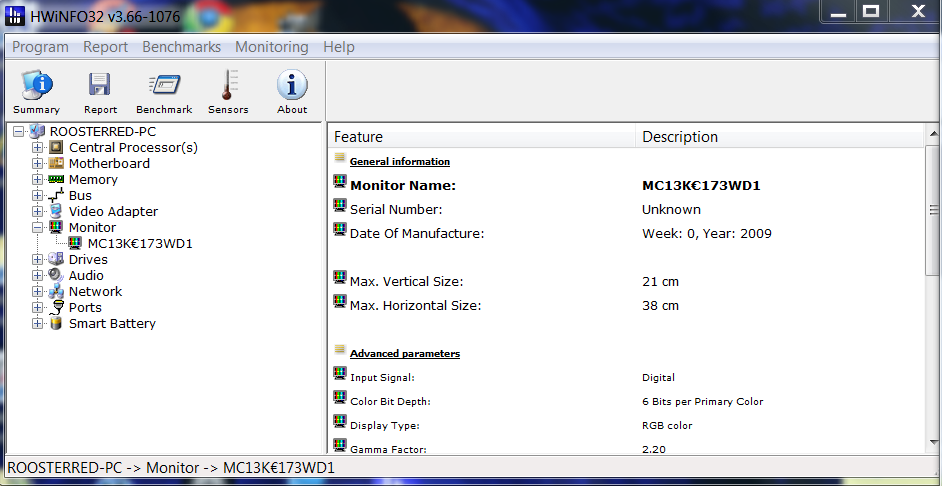Click the 'RGB color' display type value
Screen dimensions: 942x486
click(667, 425)
